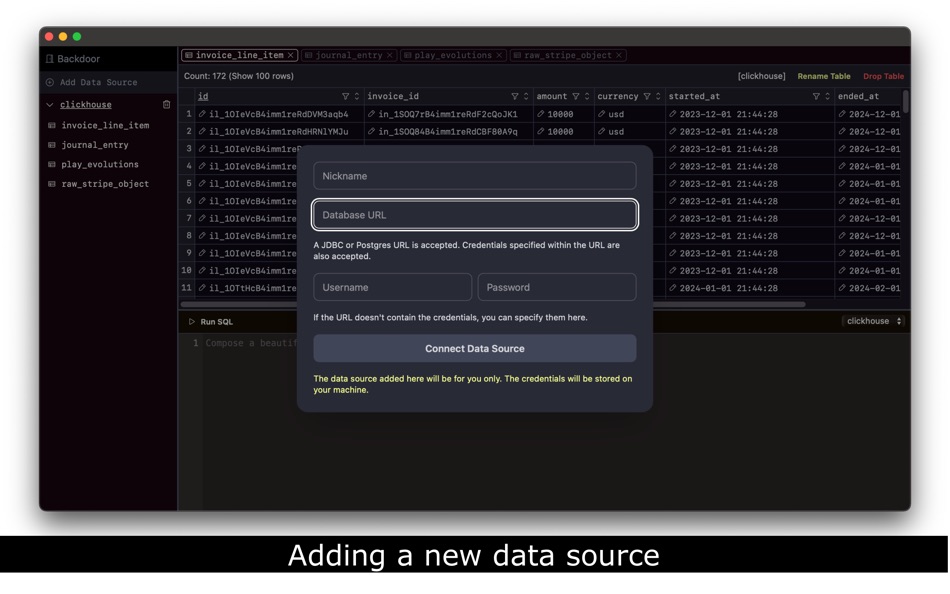Click the Connect Data Source button
The image size is (950, 594).
[x=475, y=348]
